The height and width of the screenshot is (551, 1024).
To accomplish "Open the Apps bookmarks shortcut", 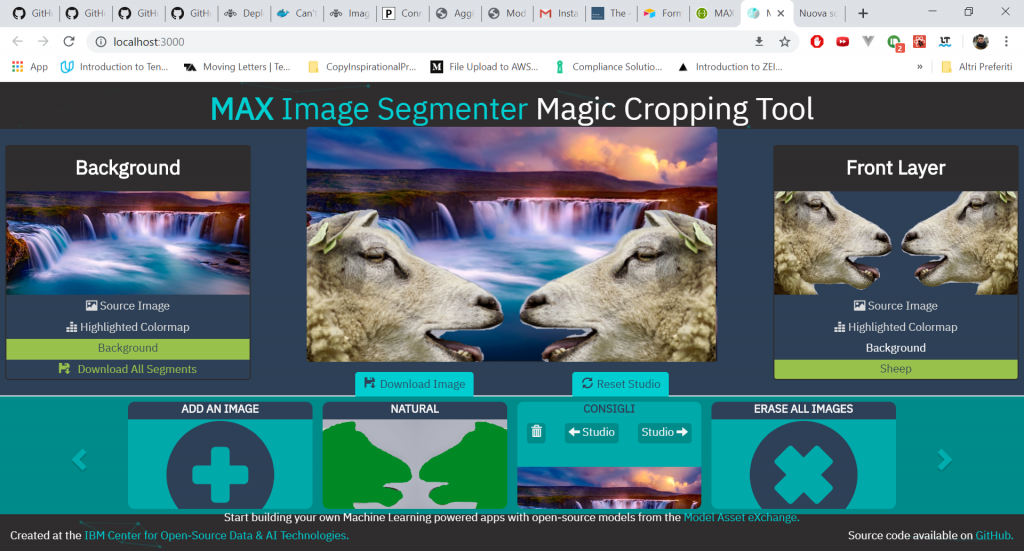I will [x=30, y=67].
